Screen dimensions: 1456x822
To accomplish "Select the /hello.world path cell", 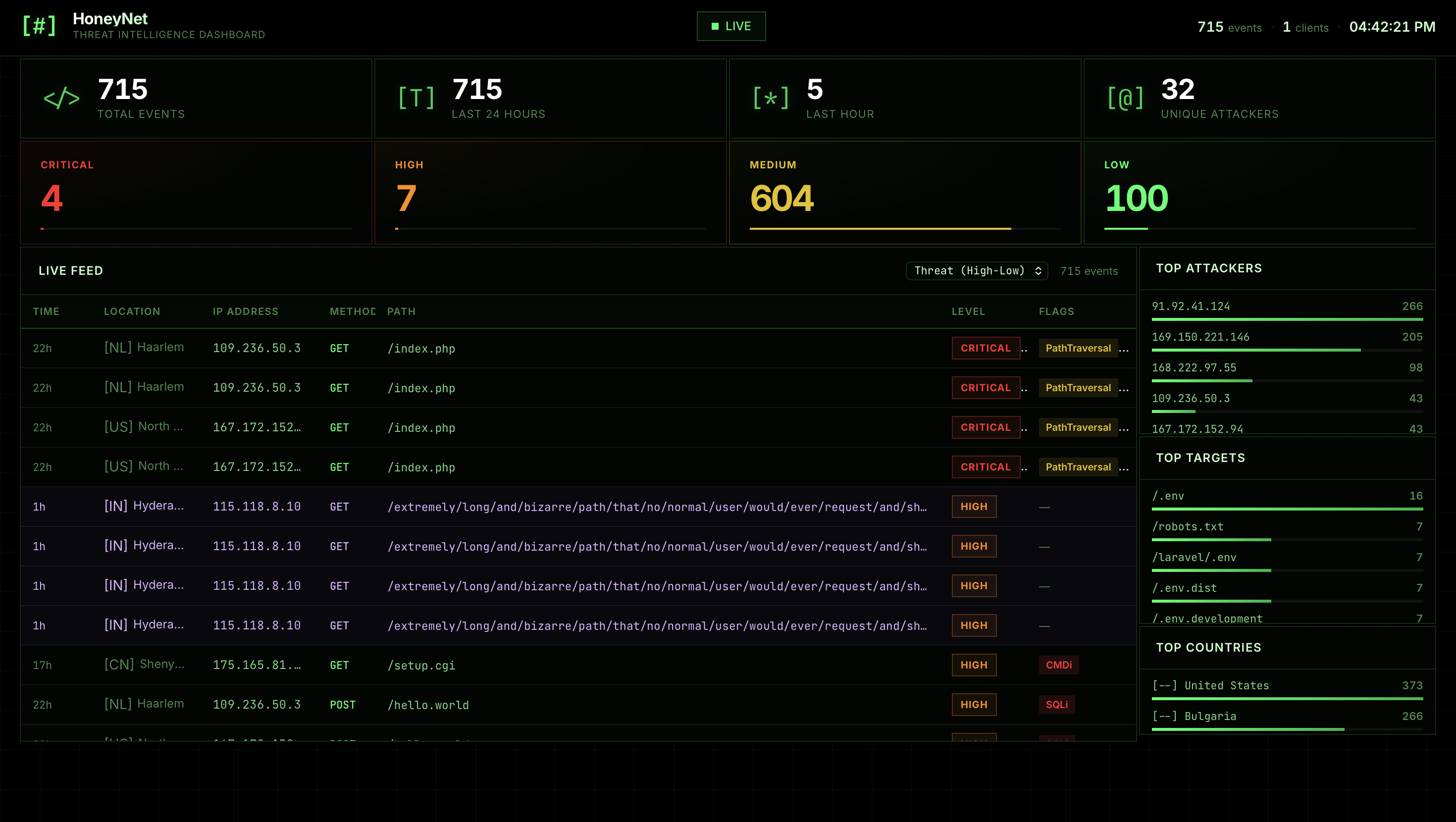I will tap(428, 705).
